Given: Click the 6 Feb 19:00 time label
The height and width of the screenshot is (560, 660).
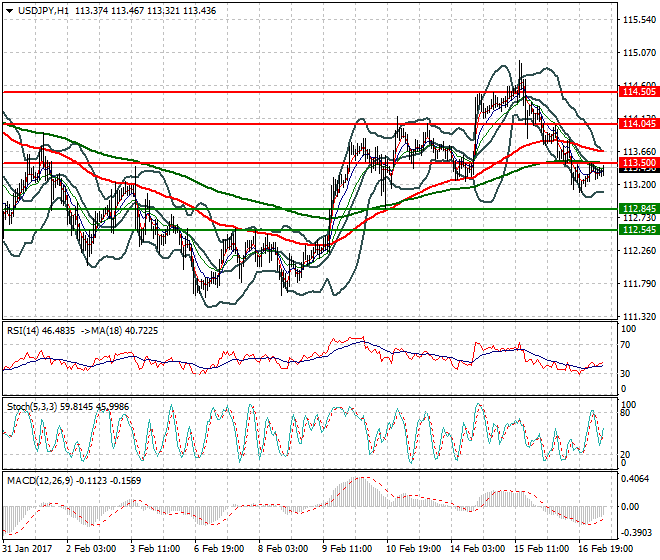Looking at the screenshot, I should (x=219, y=549).
